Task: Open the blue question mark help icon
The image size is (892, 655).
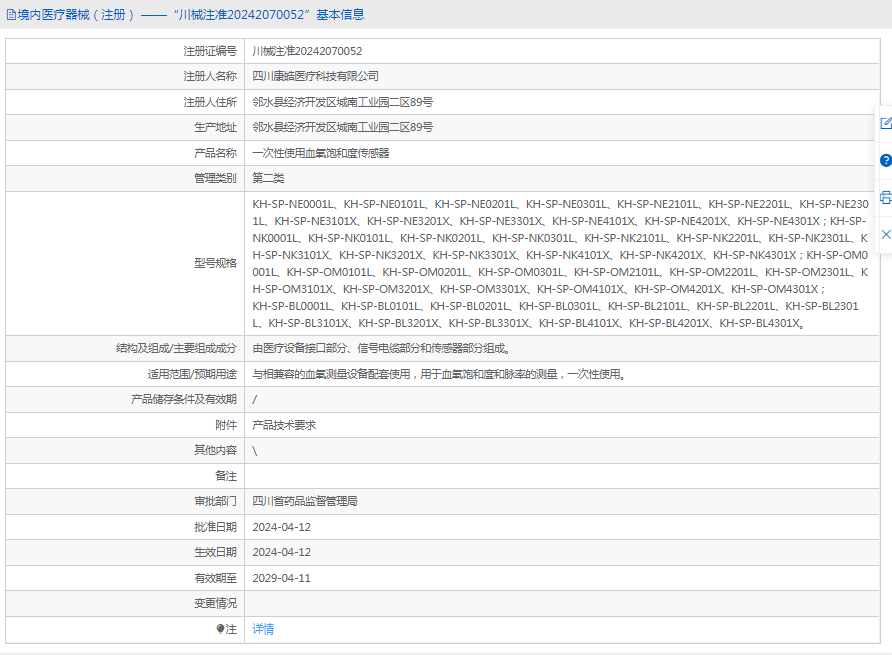Action: 886,160
